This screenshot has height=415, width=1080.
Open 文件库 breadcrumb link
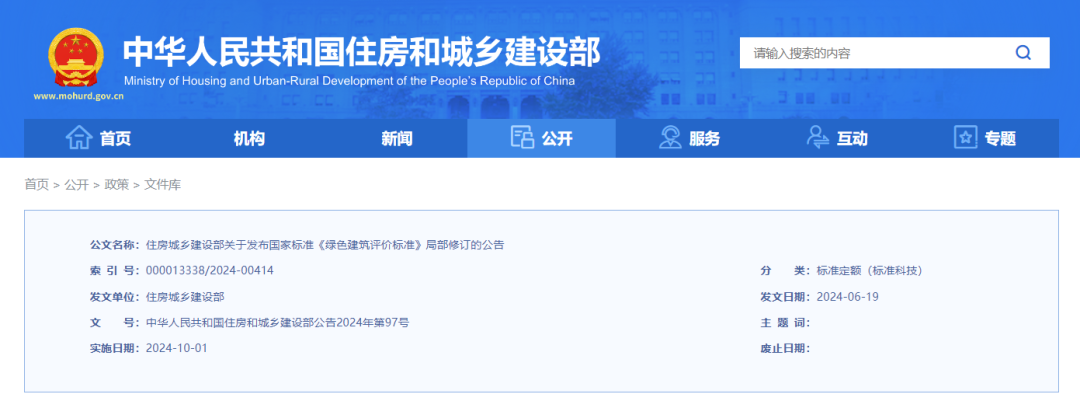(163, 185)
